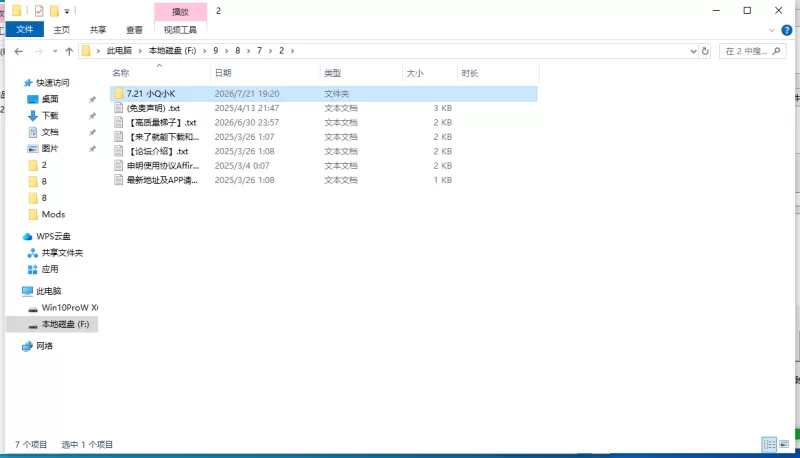This screenshot has height=458, width=800.
Task: Expand the chevron after 此电脑 breadcrumb
Action: coord(140,51)
